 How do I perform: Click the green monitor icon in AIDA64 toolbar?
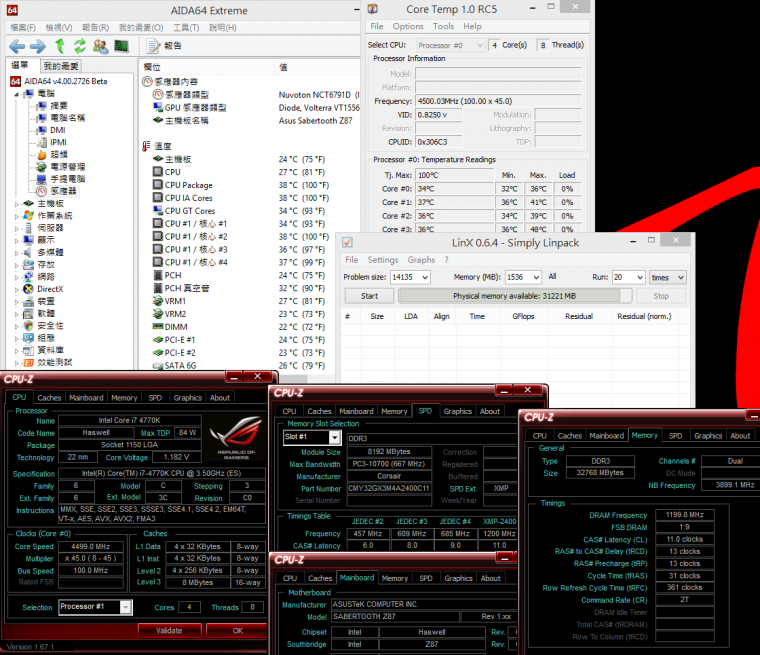click(x=121, y=46)
